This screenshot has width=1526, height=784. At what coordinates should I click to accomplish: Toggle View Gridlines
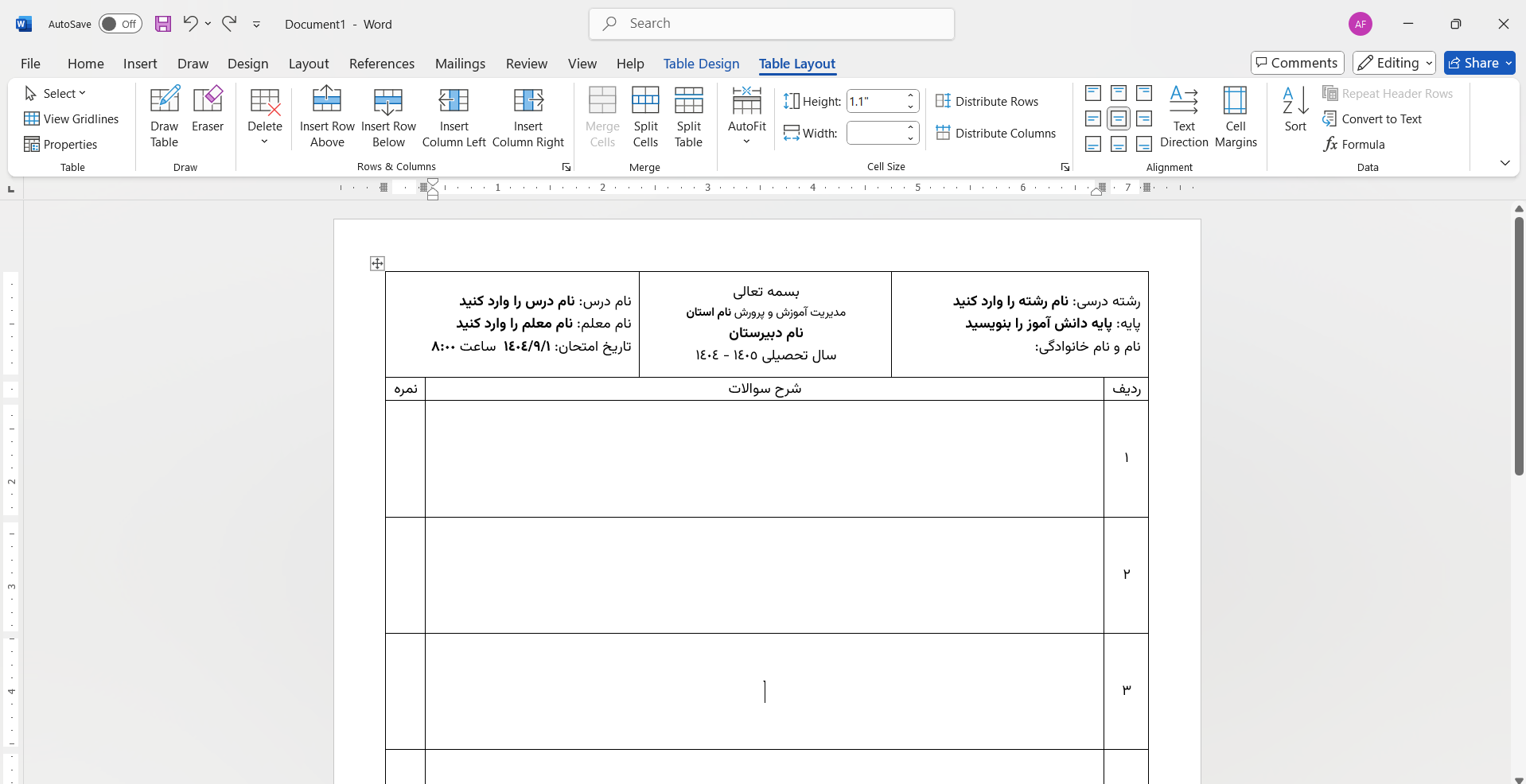(72, 118)
